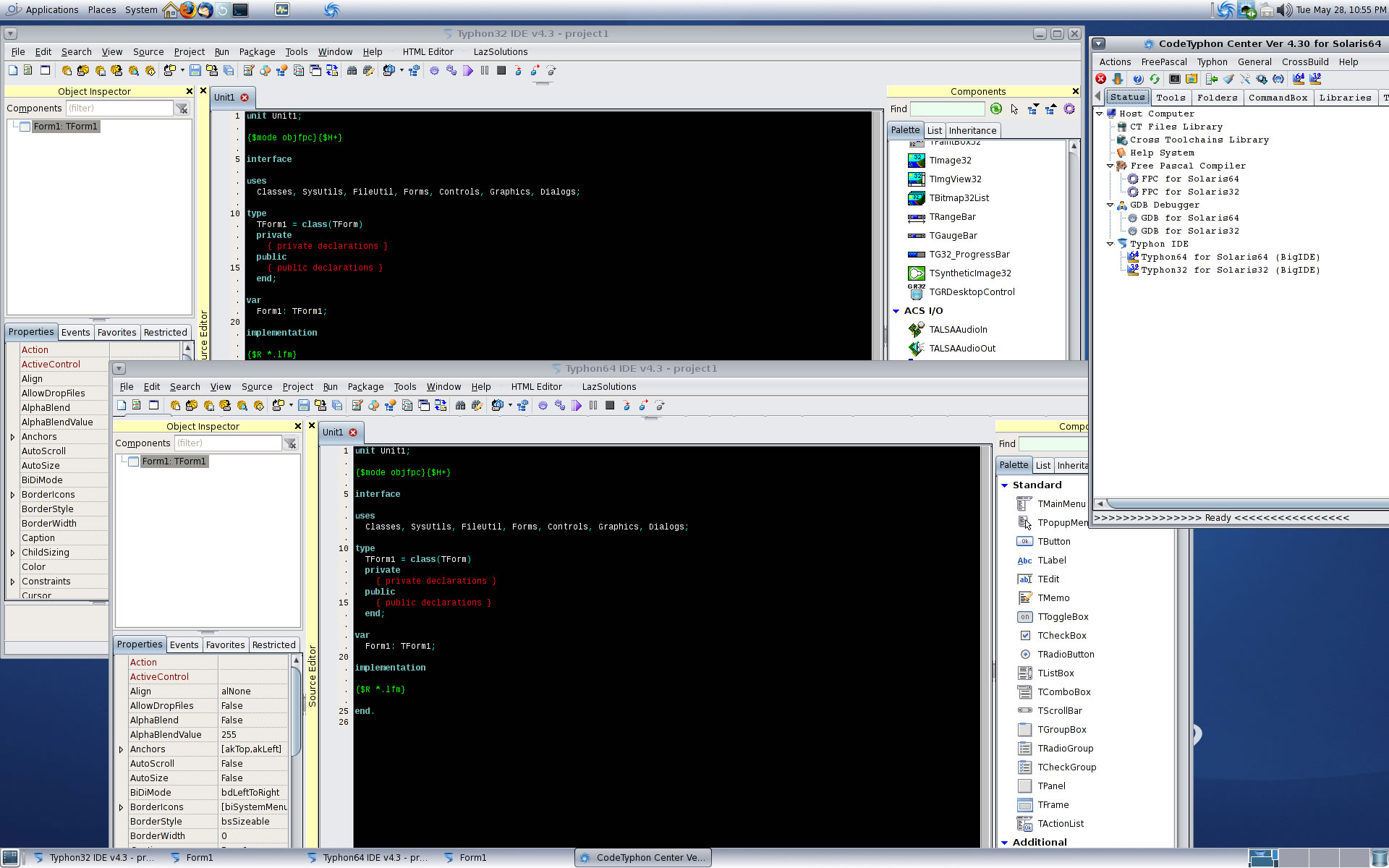
Task: Expand Anchors property in Typhon64 inspector
Action: point(122,749)
